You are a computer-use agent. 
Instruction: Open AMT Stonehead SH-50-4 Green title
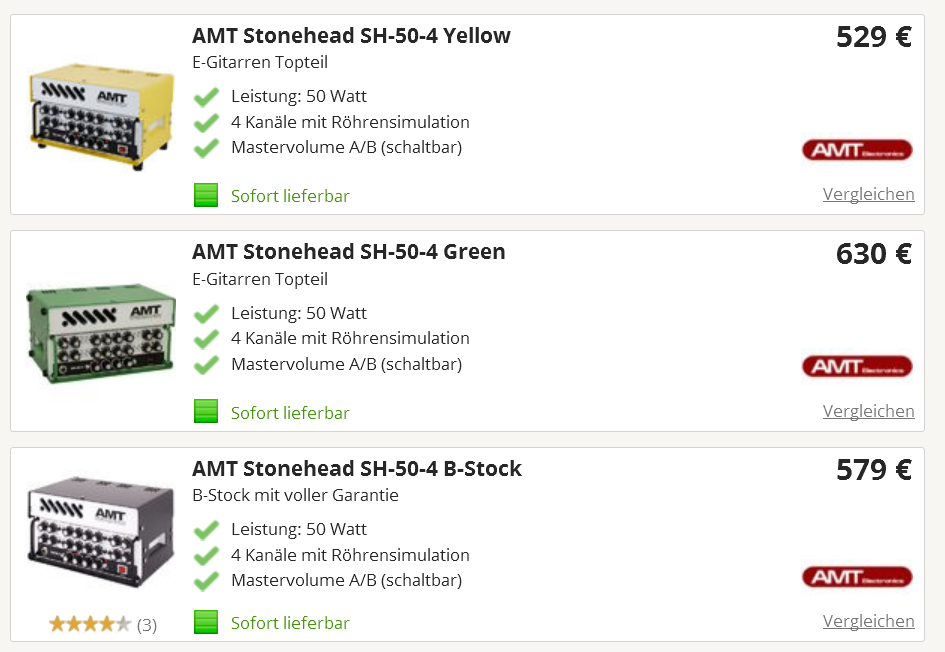pyautogui.click(x=349, y=252)
